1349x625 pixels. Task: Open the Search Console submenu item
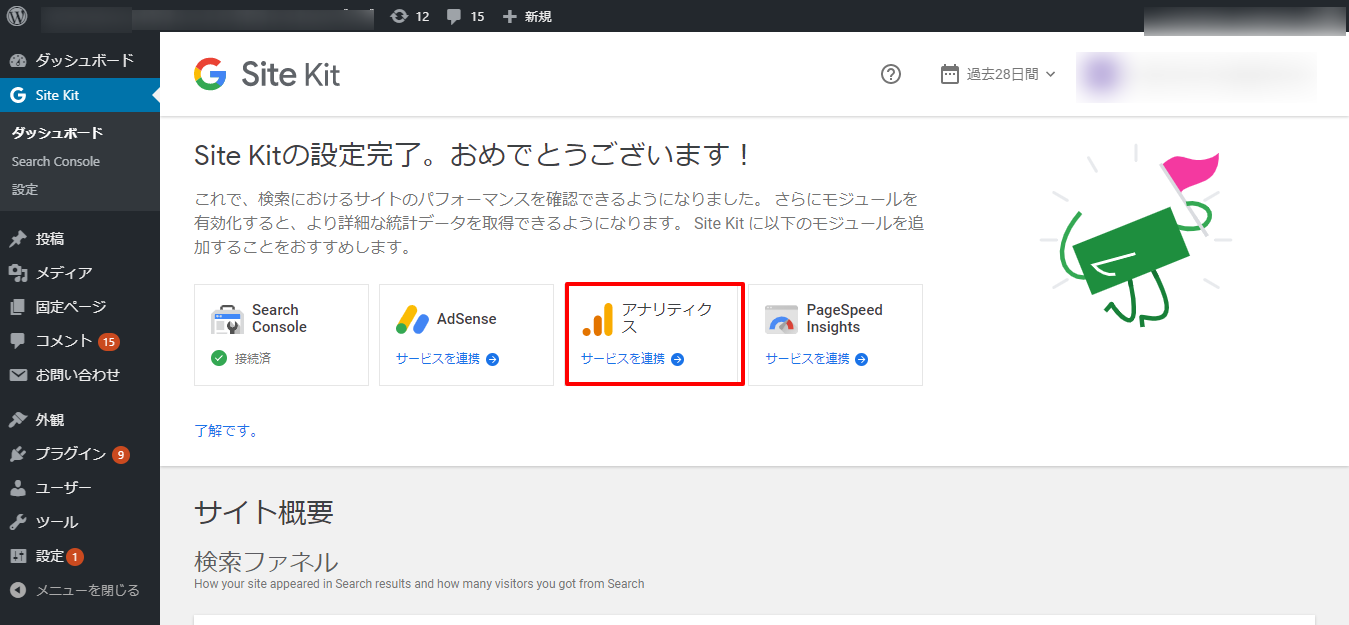56,161
